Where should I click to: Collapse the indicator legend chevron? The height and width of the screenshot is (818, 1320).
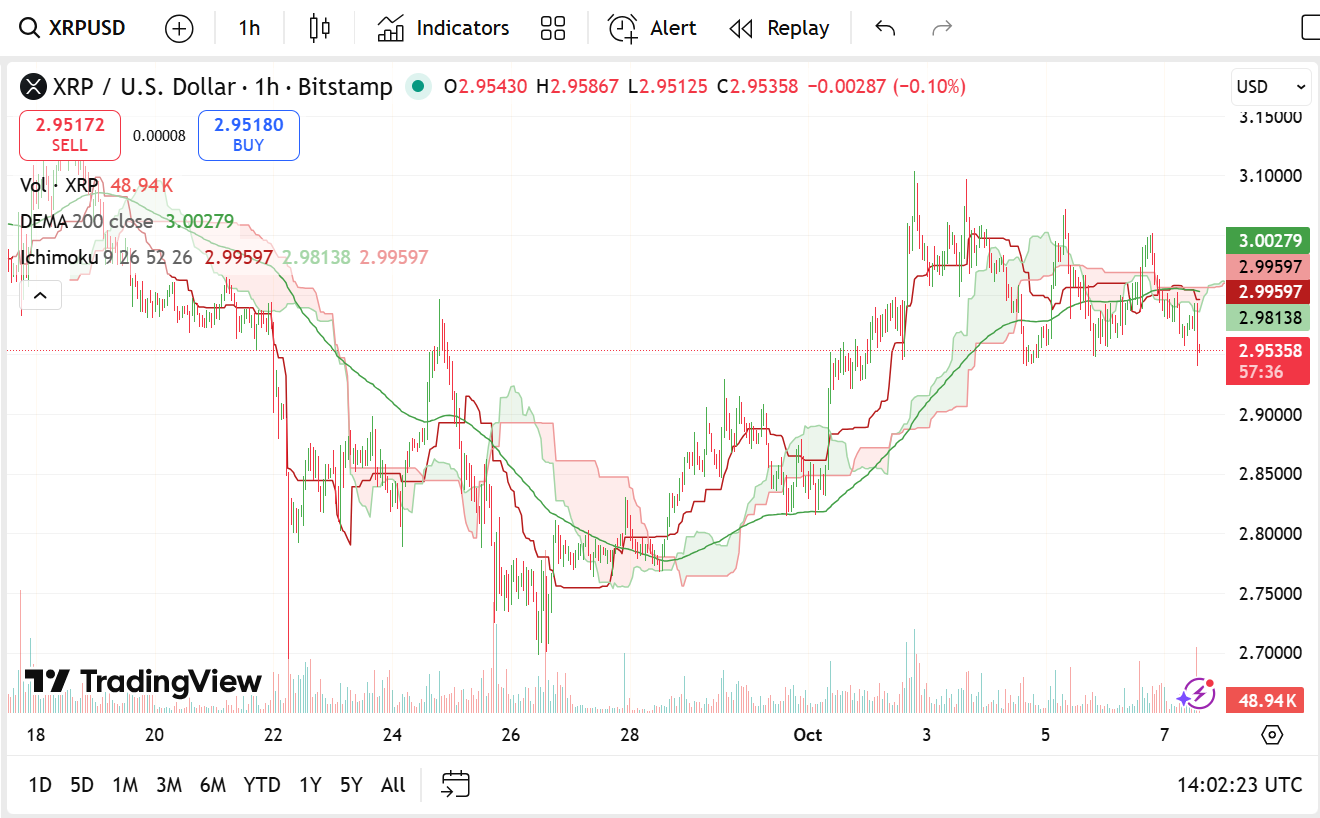click(x=41, y=295)
